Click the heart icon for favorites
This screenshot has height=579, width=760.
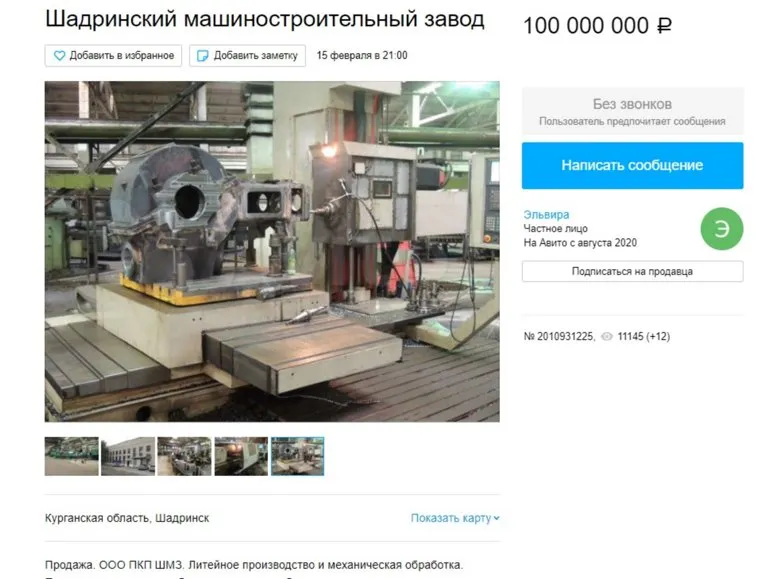59,56
